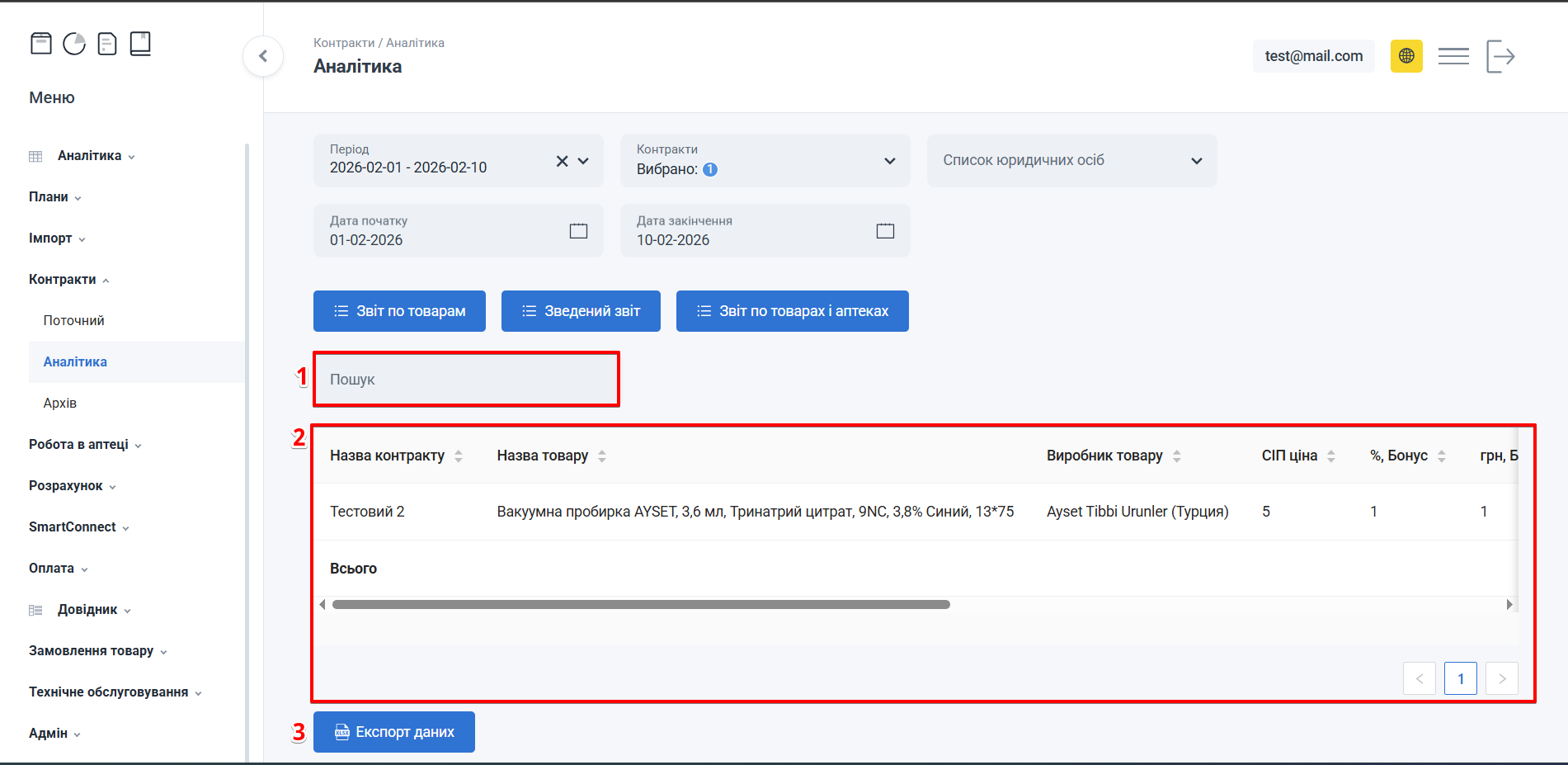
Task: Click the table's horizontal scrollbar
Action: point(641,605)
